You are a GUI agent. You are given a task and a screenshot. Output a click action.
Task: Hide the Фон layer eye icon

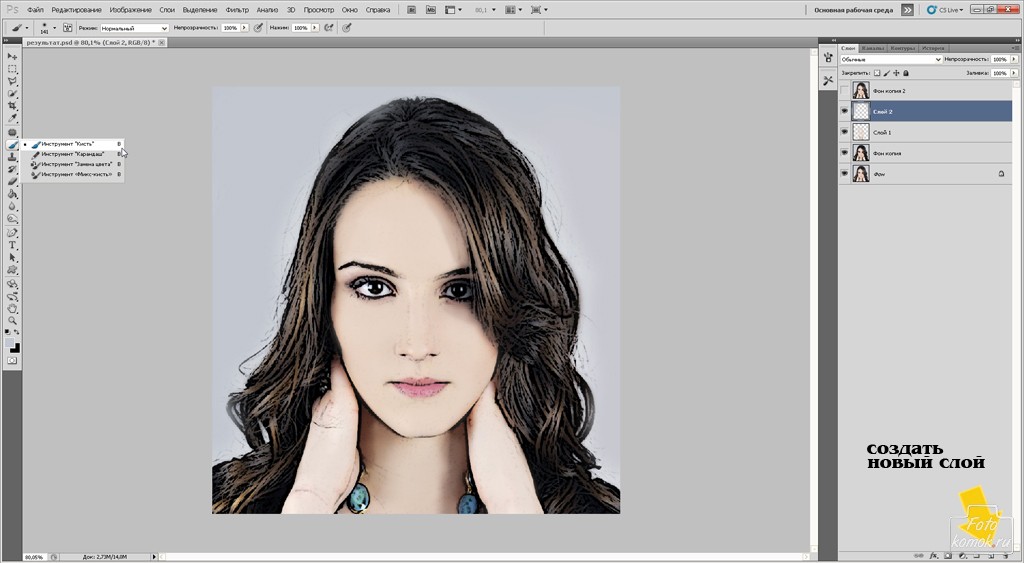[x=845, y=174]
